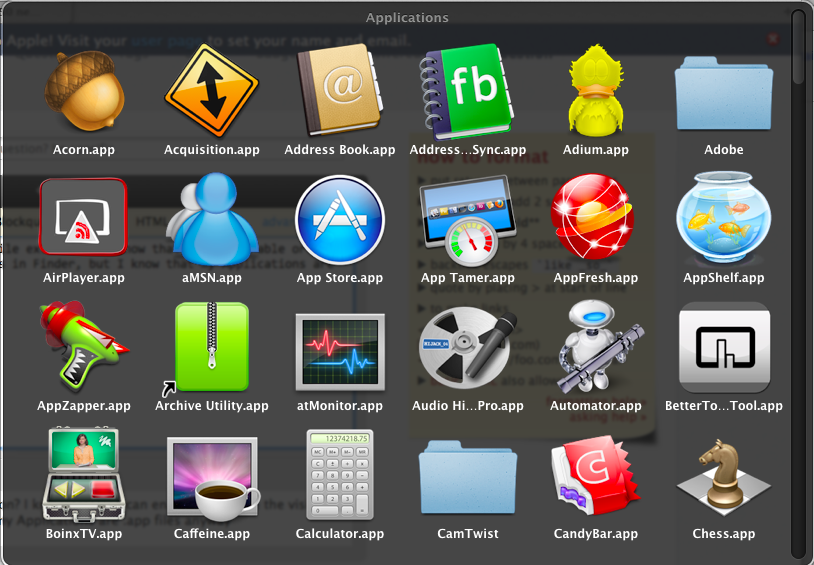Viewport: 814px width, 565px height.
Task: Click the Automator.app label
Action: [596, 406]
